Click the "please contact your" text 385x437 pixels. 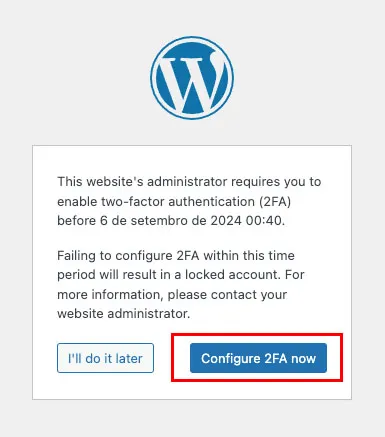pos(227,295)
